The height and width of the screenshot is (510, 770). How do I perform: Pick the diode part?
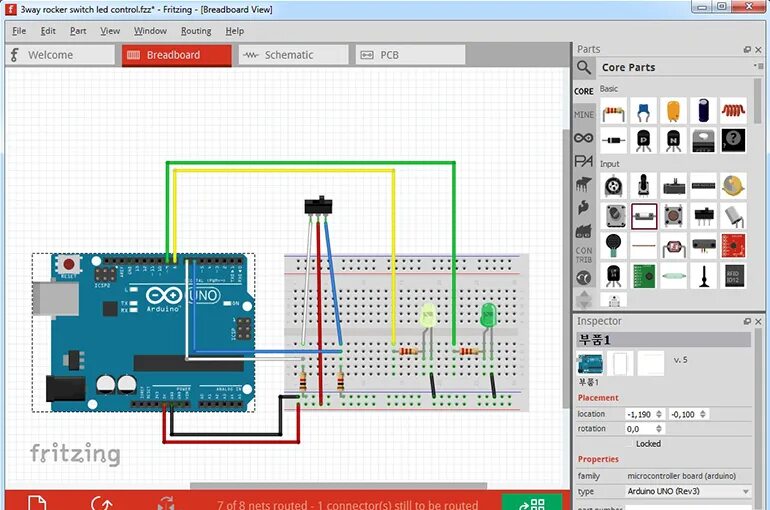614,140
